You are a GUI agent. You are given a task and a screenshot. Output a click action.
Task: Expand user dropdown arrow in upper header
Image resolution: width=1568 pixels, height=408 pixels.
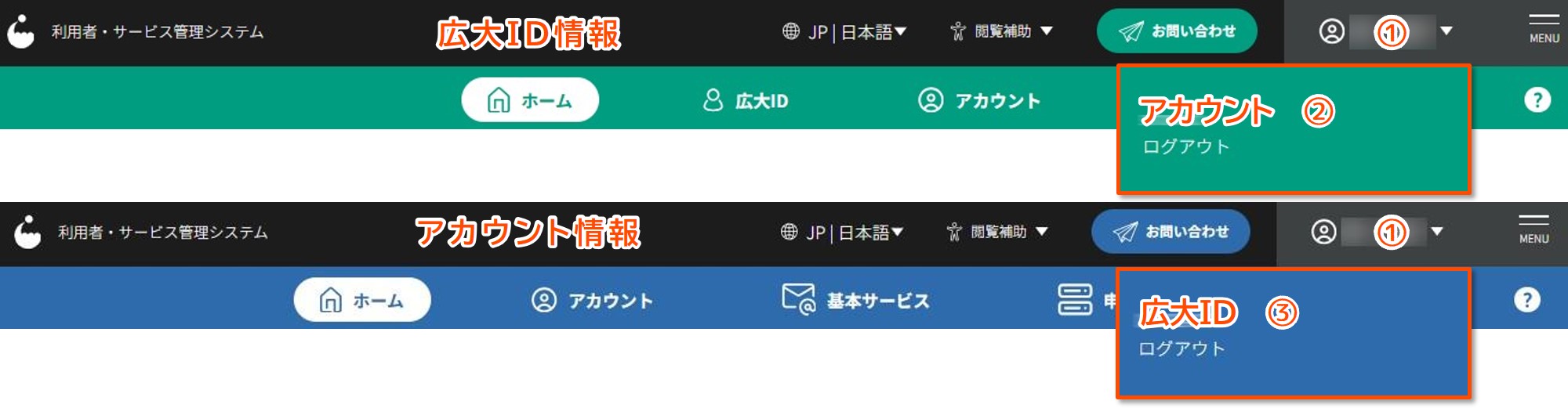pos(1446,31)
